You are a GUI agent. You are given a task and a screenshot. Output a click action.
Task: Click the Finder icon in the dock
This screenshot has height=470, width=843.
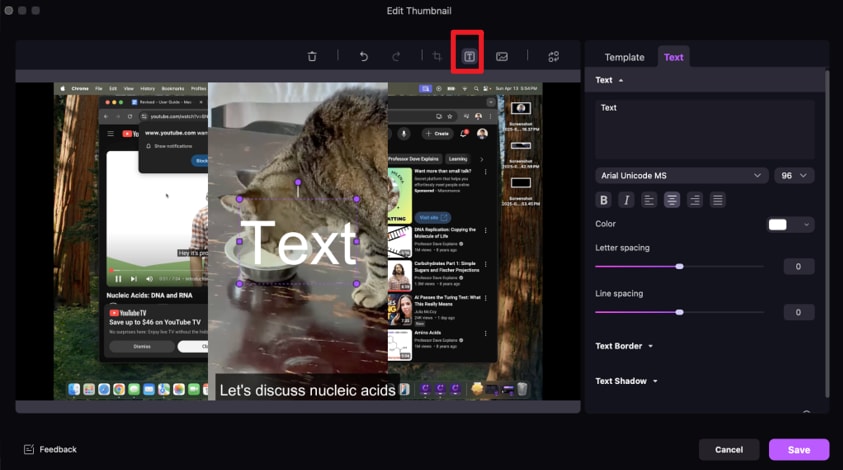point(74,389)
